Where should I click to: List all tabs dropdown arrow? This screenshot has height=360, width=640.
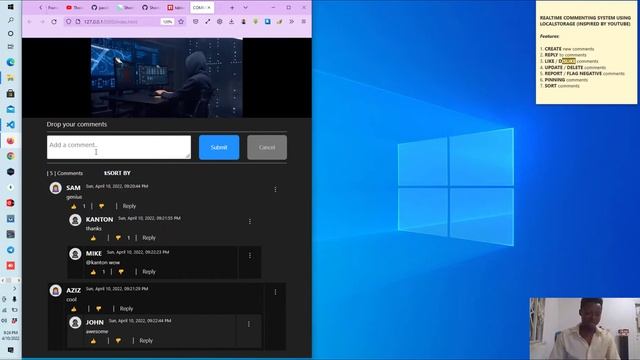(x=245, y=7)
